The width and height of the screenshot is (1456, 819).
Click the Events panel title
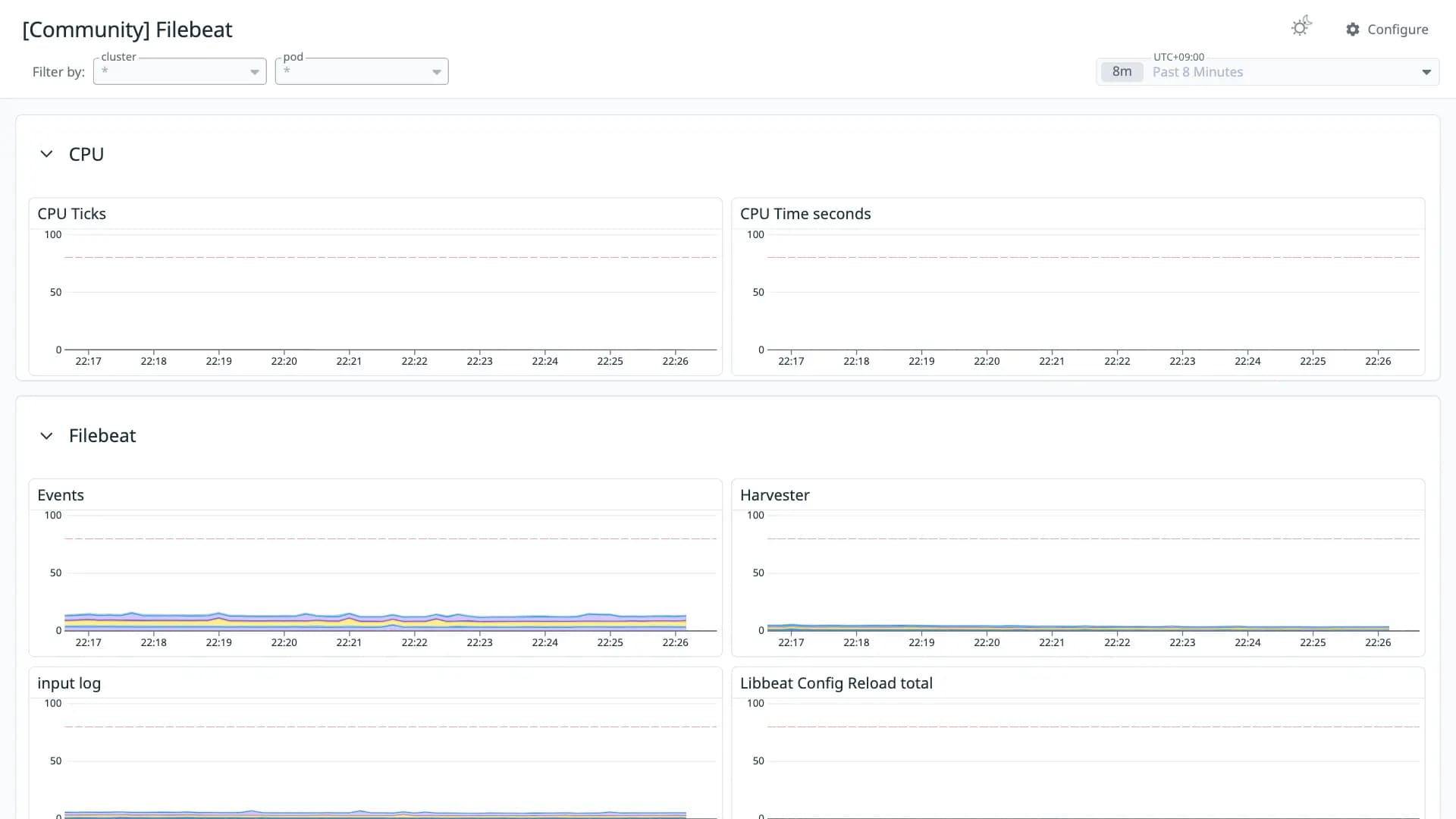pyautogui.click(x=61, y=495)
